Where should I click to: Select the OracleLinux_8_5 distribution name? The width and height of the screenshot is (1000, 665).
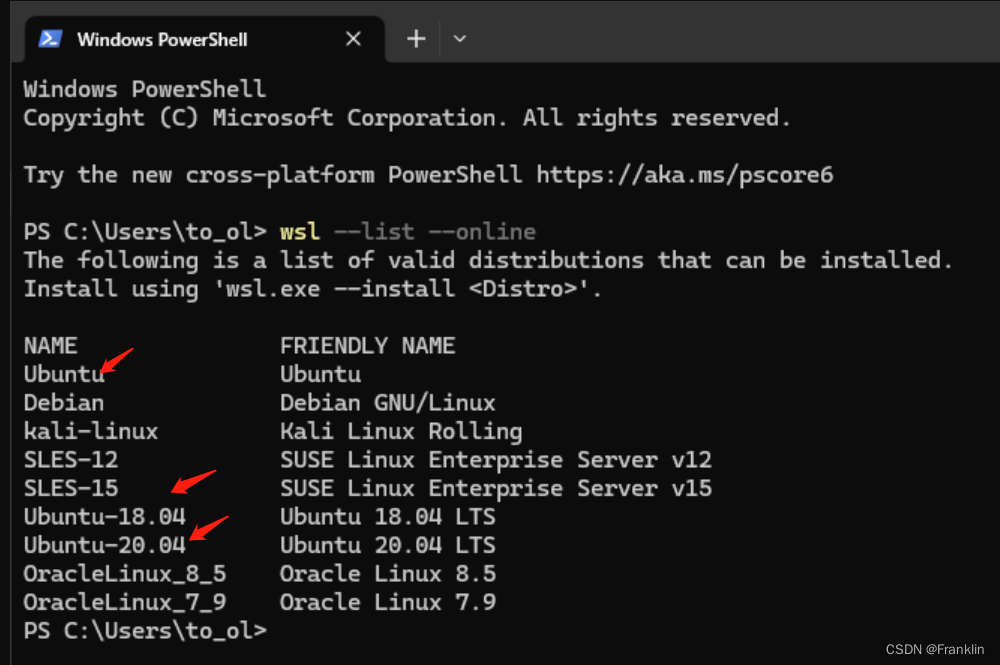[122, 573]
